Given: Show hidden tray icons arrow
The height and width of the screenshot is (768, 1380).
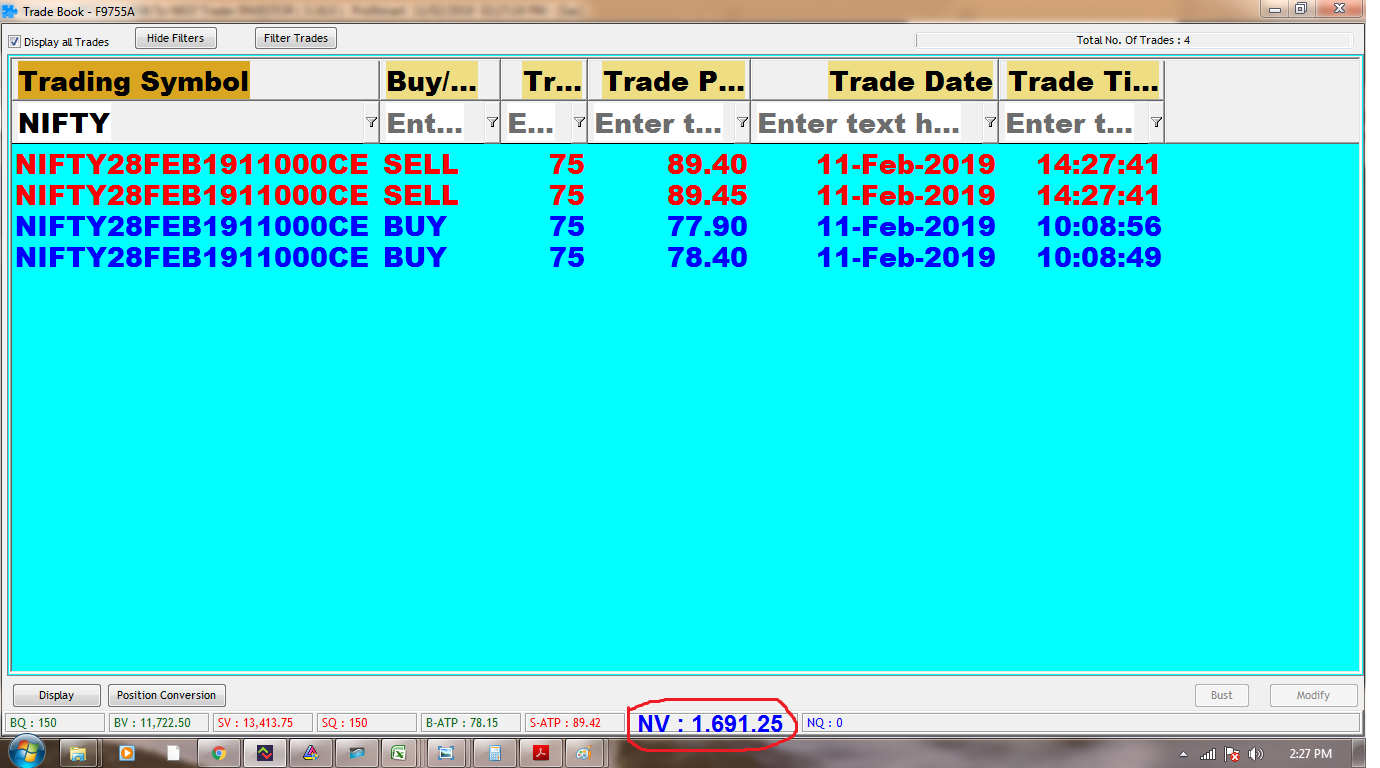Looking at the screenshot, I should tap(1183, 754).
